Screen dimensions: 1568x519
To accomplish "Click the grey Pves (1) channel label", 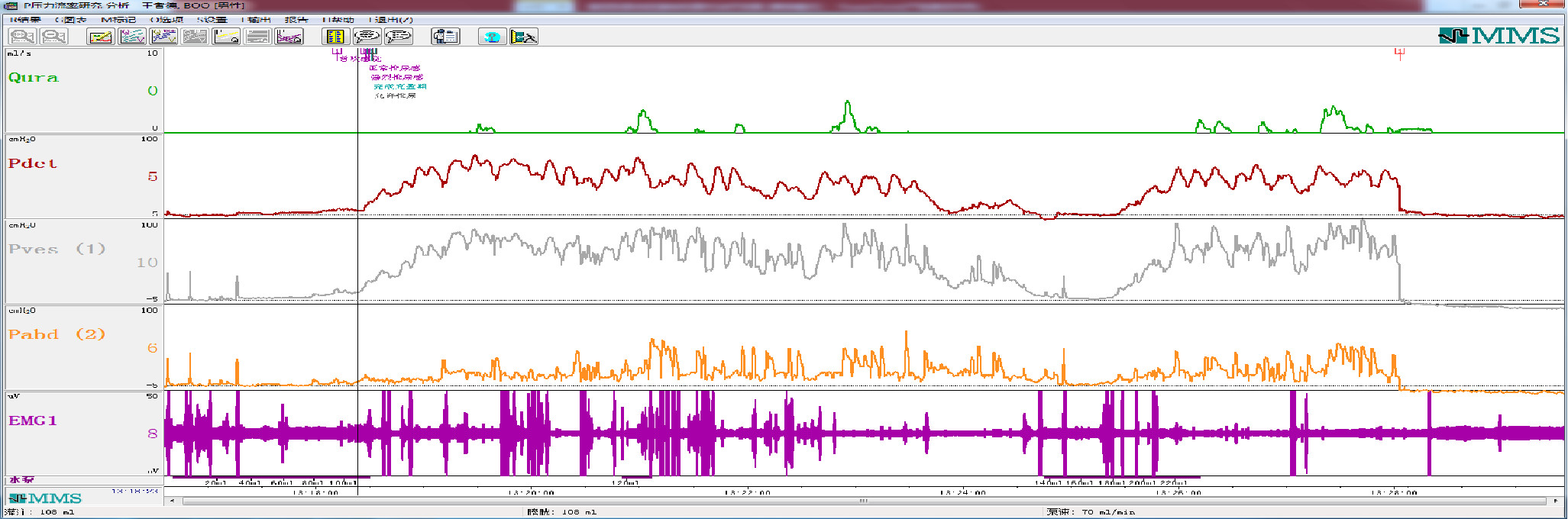I will pyautogui.click(x=57, y=249).
